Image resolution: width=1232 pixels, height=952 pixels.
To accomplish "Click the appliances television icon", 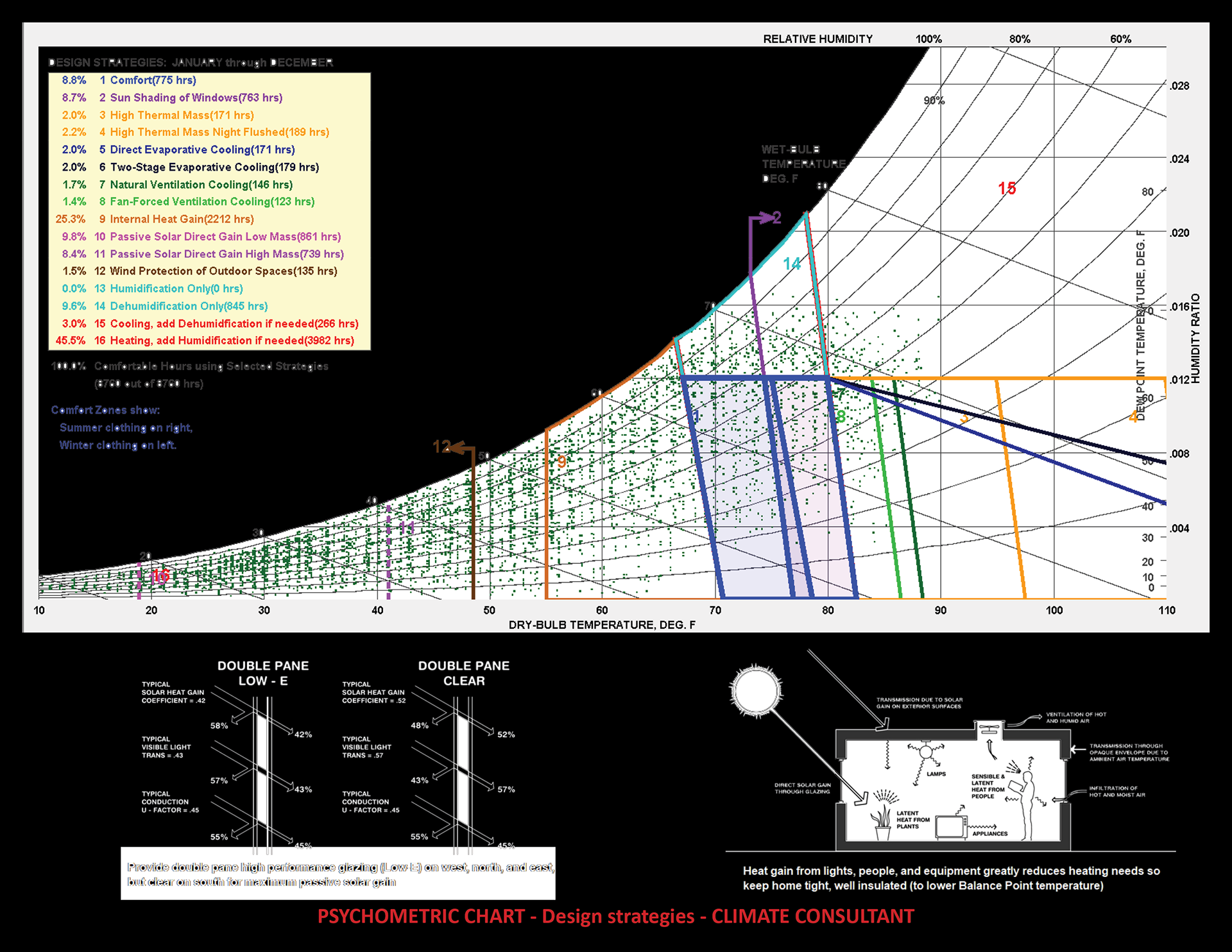I will [x=950, y=827].
